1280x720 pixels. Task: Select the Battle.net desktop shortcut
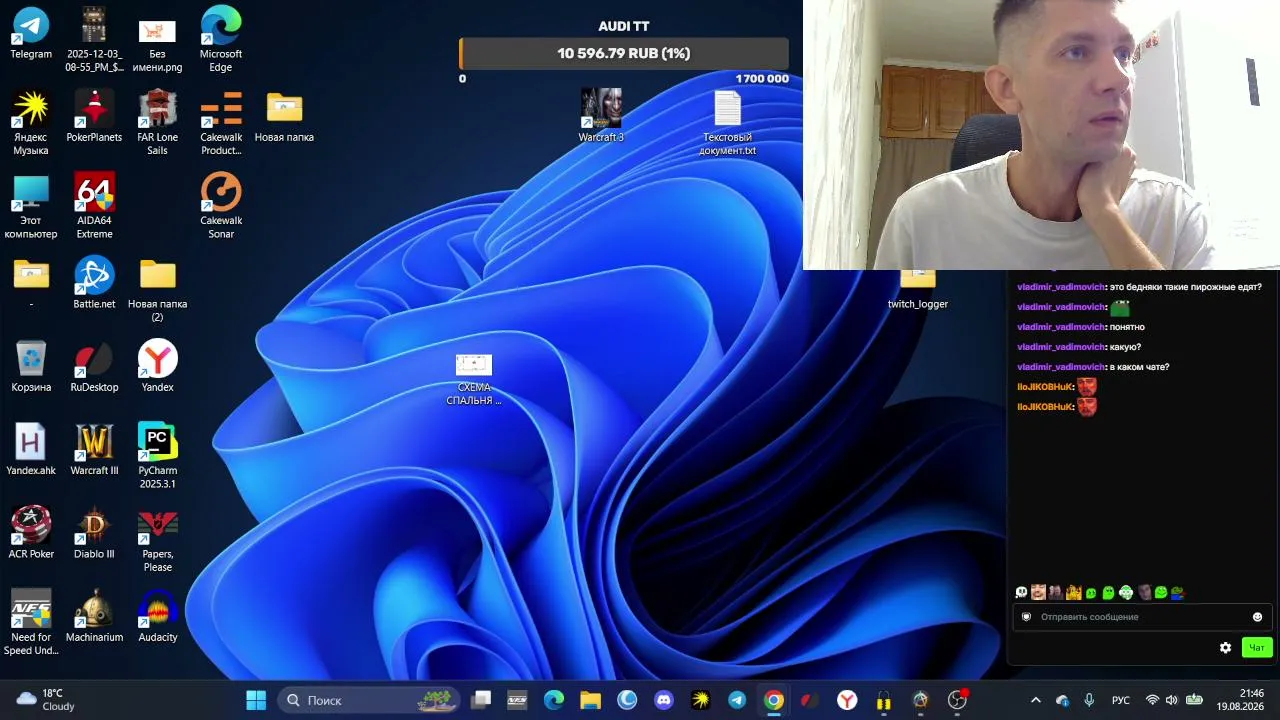pos(94,283)
